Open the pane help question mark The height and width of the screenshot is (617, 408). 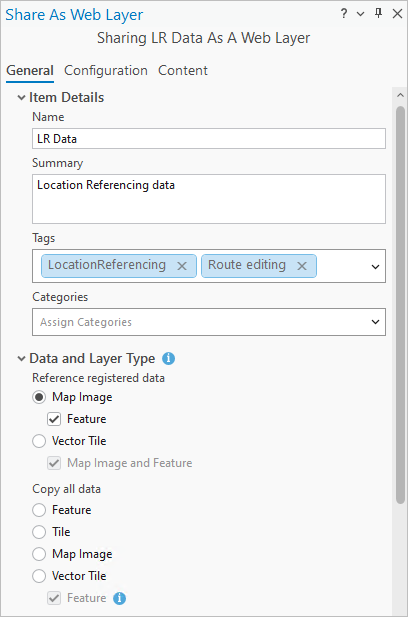pos(344,14)
